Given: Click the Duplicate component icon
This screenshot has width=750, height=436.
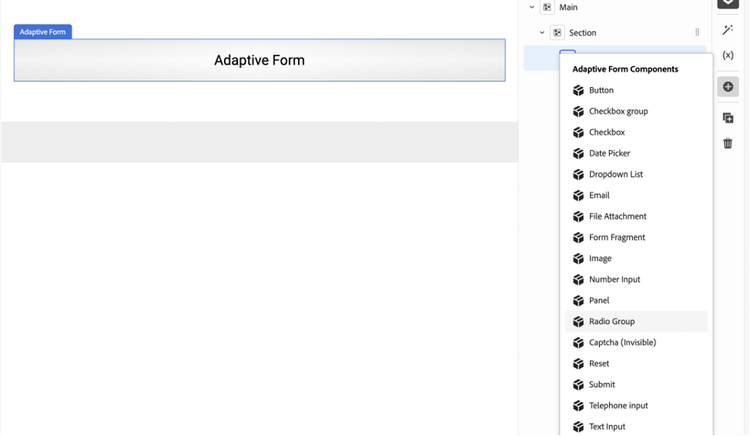Looking at the screenshot, I should (x=728, y=118).
